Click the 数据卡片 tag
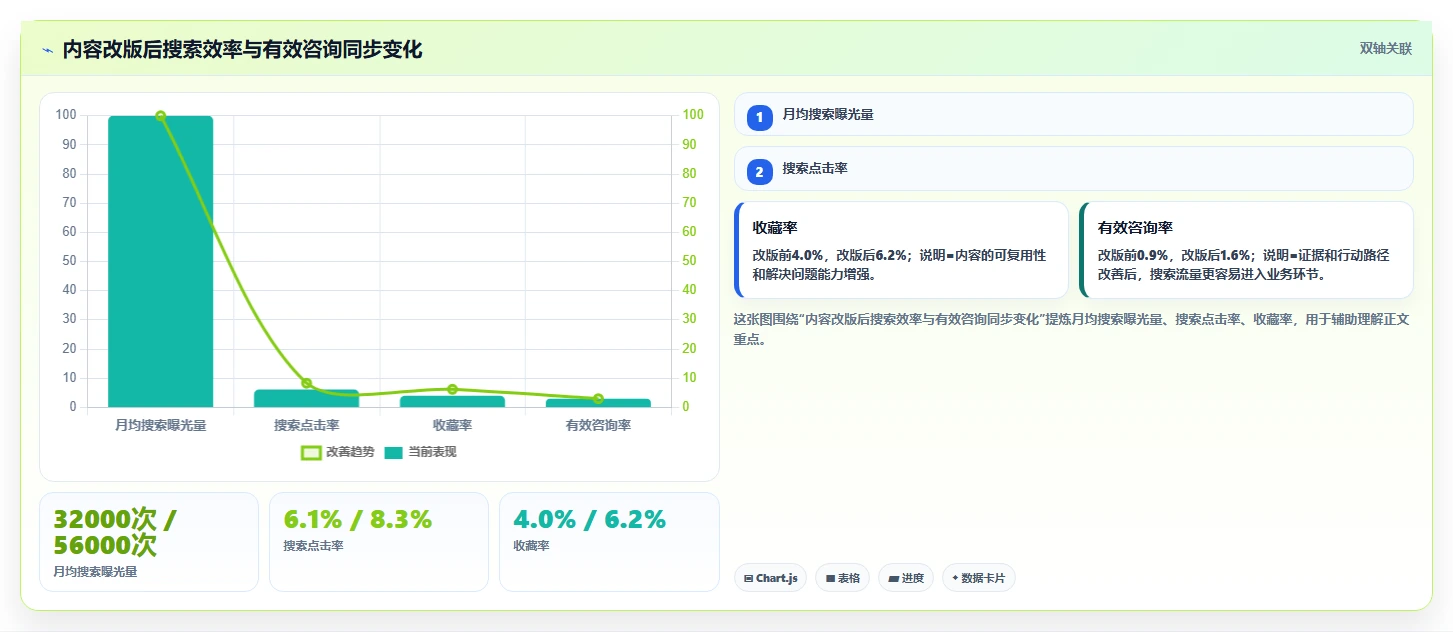1453x632 pixels. click(978, 578)
